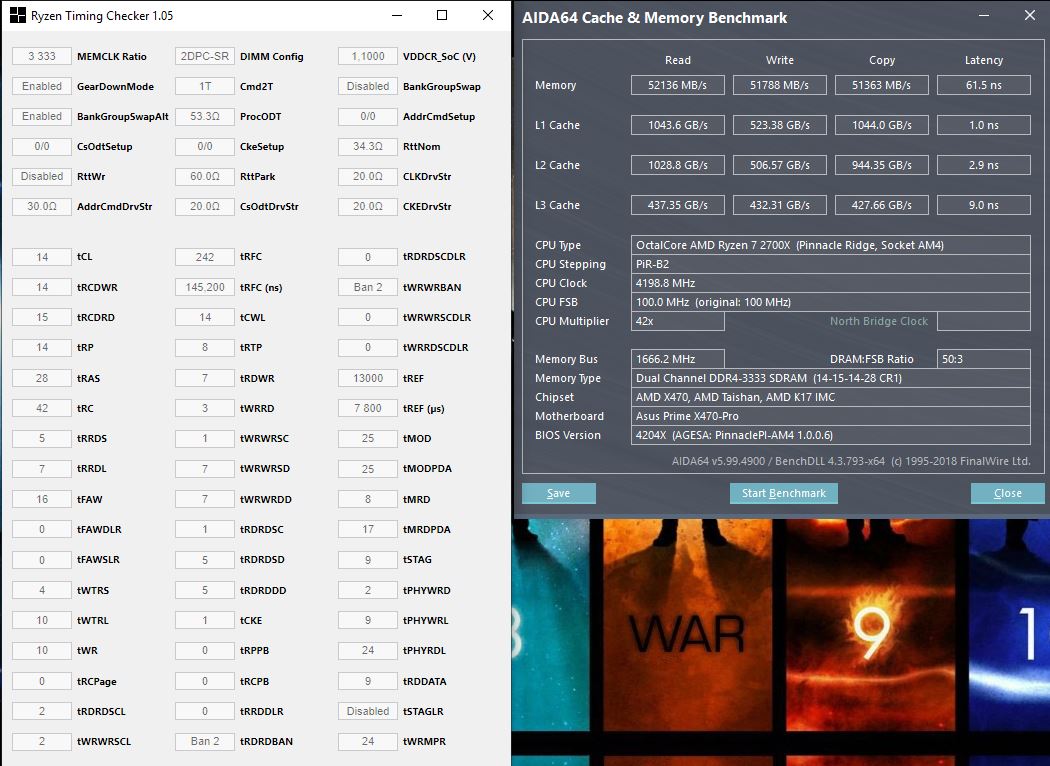Click the ProcODT 53.3Ω field

[204, 117]
